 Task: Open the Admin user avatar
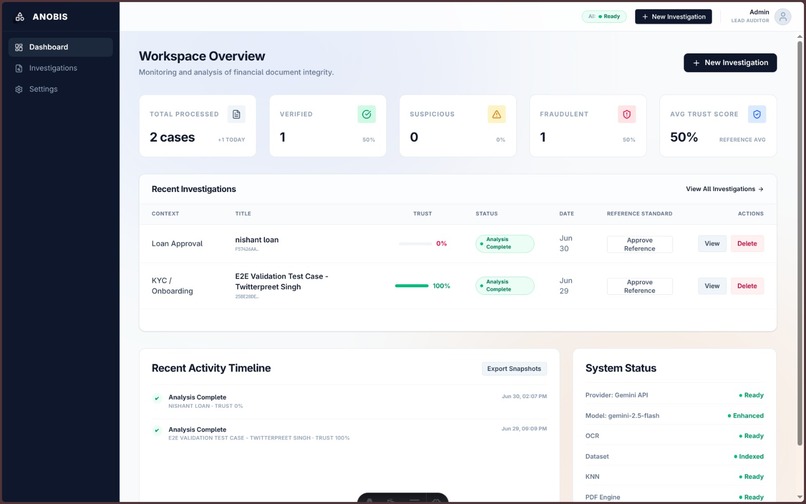tap(782, 16)
